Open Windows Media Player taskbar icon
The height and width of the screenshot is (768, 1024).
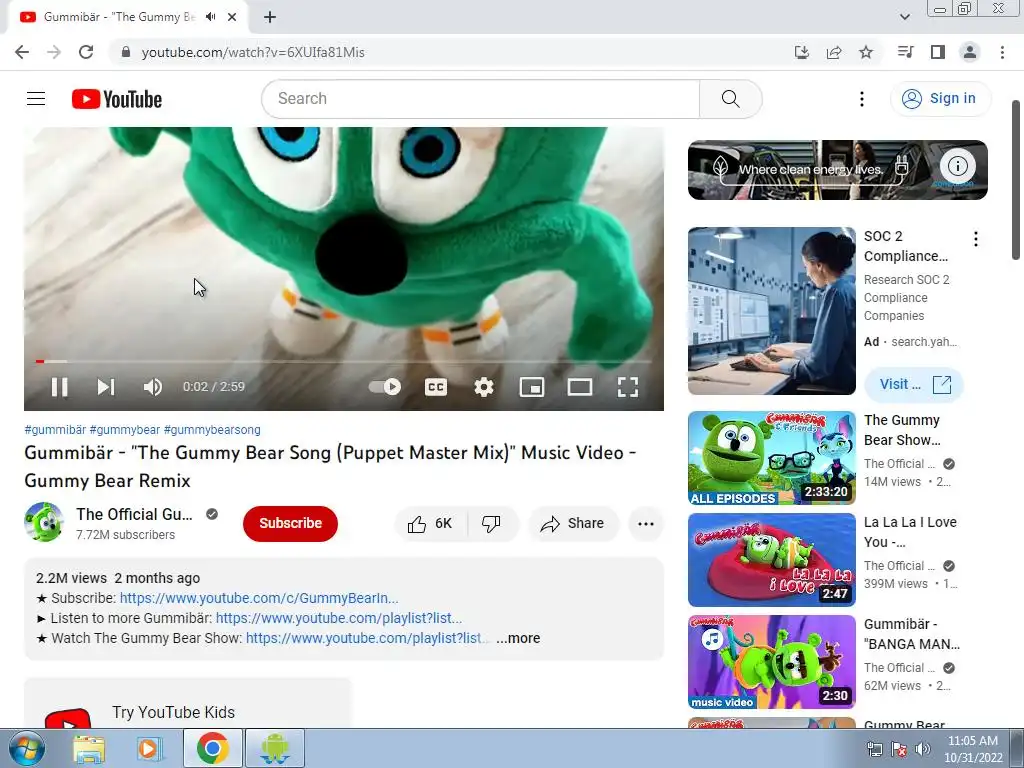pyautogui.click(x=150, y=749)
